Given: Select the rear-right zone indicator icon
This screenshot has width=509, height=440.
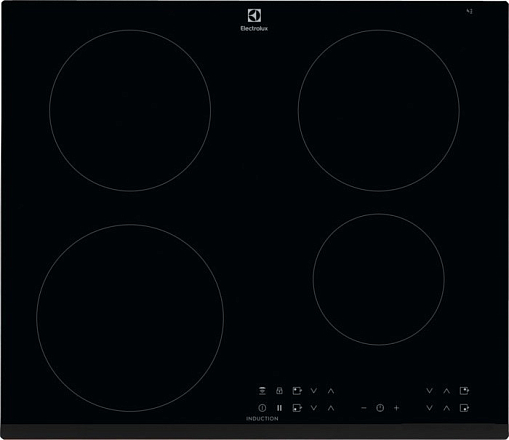Looking at the screenshot, I should pyautogui.click(x=464, y=391).
